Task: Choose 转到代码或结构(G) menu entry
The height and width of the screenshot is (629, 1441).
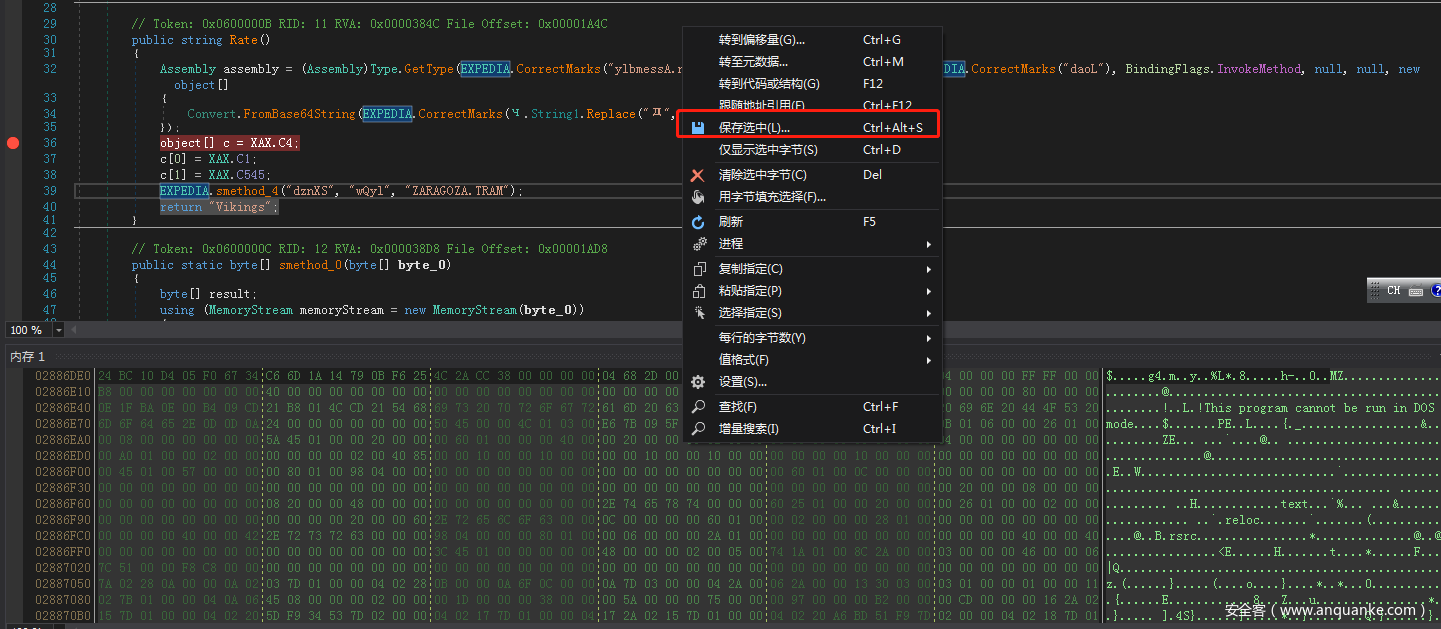Action: click(812, 84)
